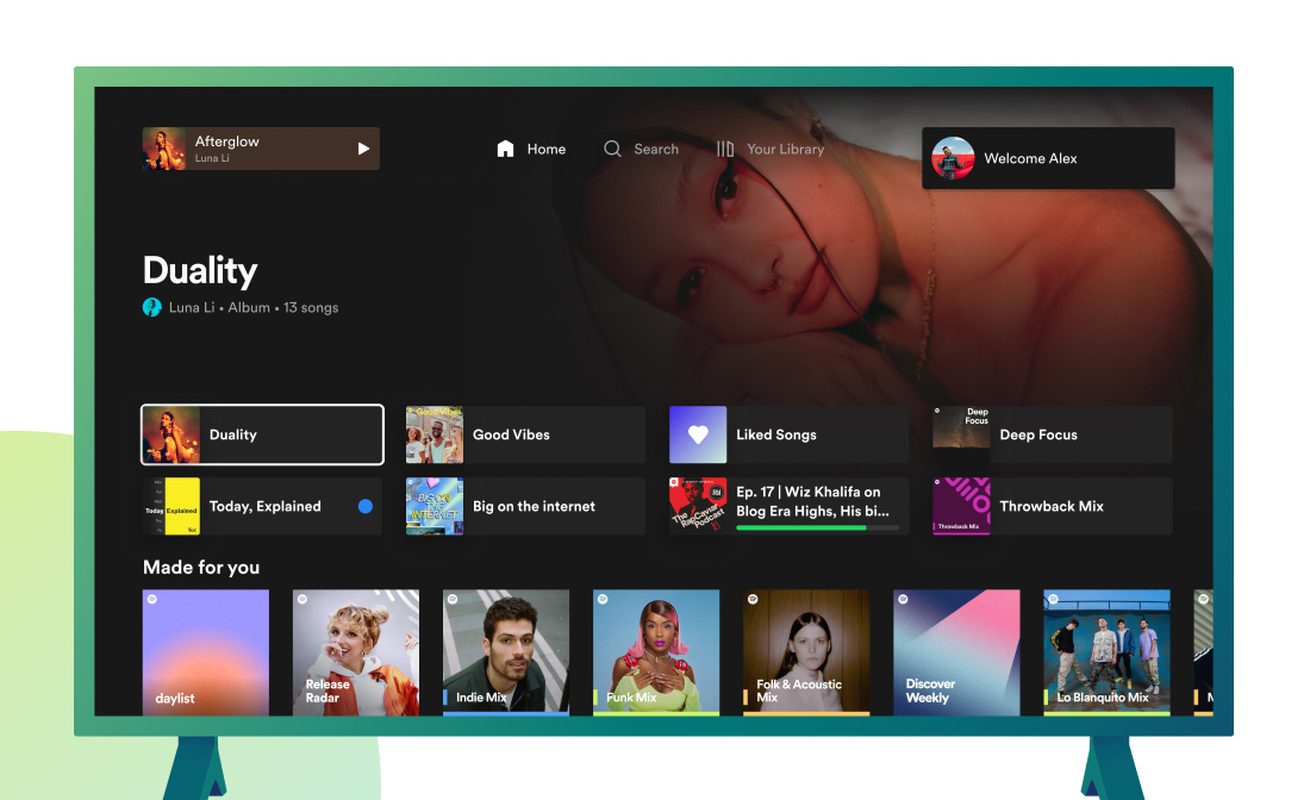Click Spotify logo on Lo Blanquito Mix tile
This screenshot has width=1310, height=800.
(x=1053, y=599)
